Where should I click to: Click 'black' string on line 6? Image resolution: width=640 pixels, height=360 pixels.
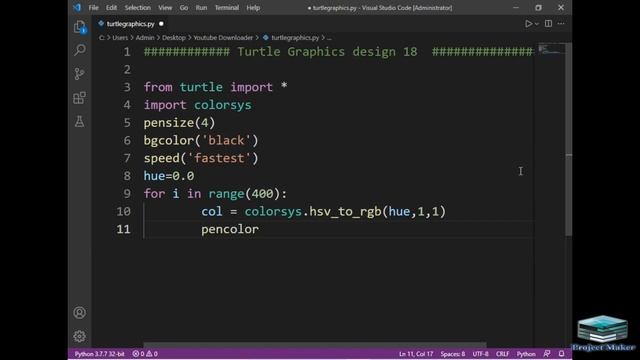coord(226,140)
